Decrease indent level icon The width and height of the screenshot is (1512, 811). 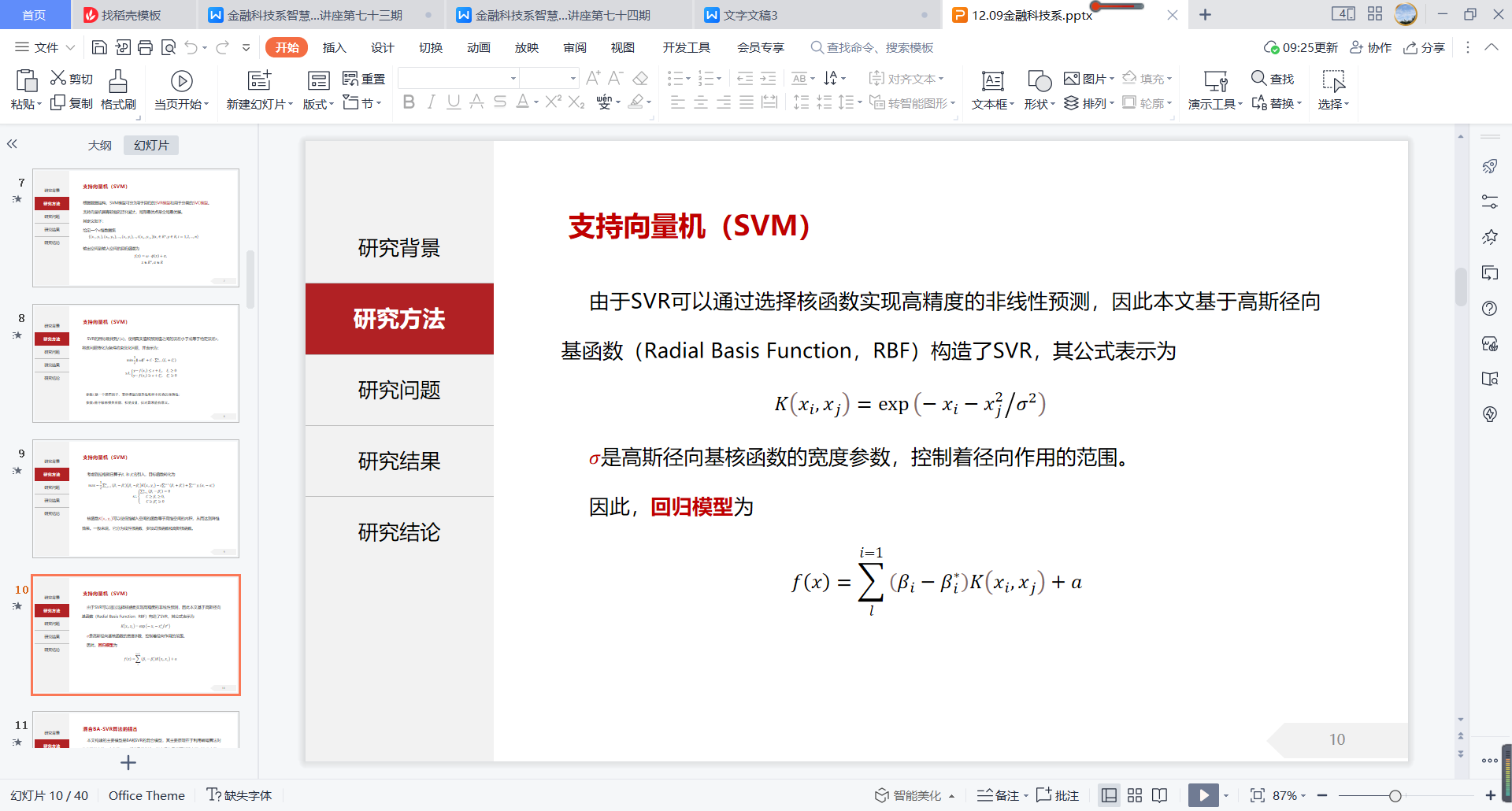click(x=745, y=78)
